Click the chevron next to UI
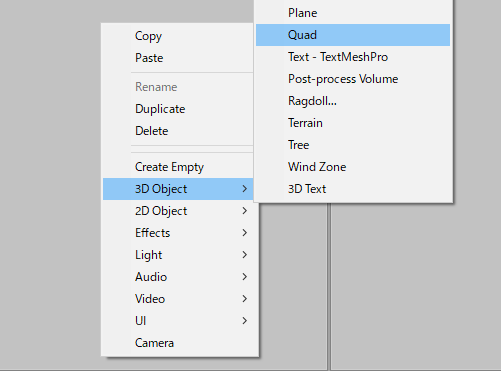501x371 pixels. click(x=245, y=321)
